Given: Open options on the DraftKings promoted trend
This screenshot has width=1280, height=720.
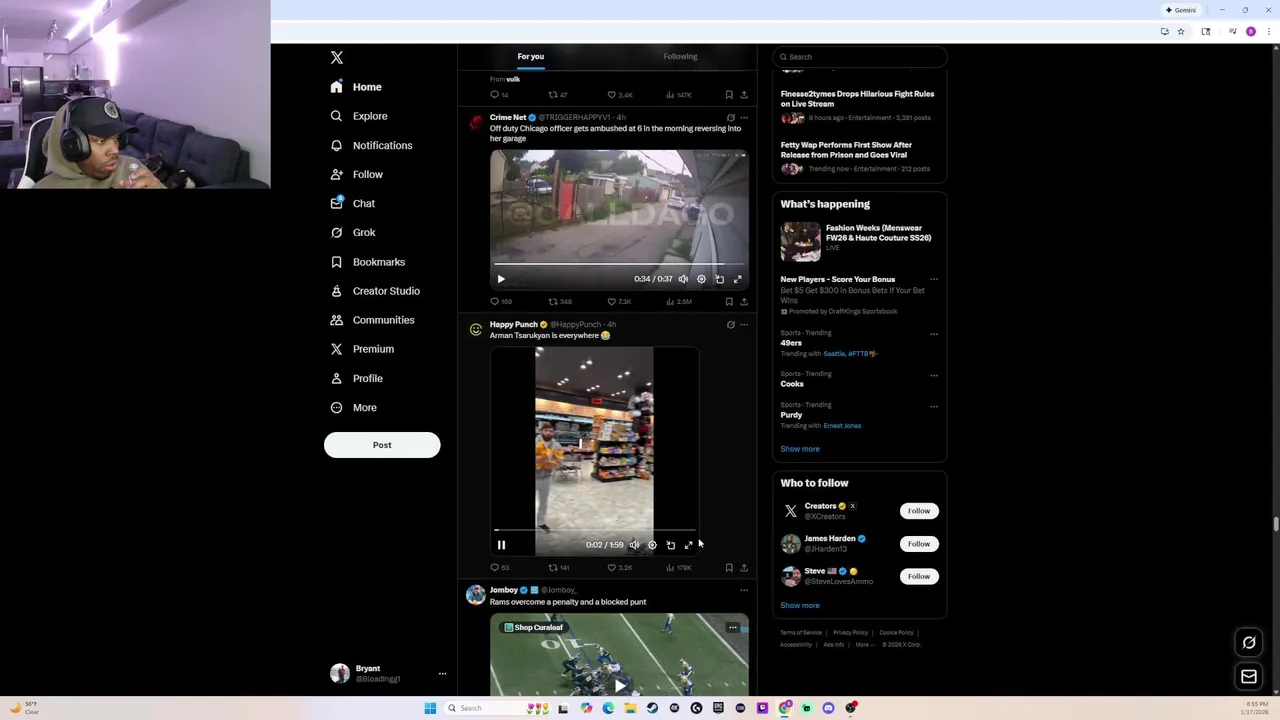Looking at the screenshot, I should pyautogui.click(x=934, y=280).
